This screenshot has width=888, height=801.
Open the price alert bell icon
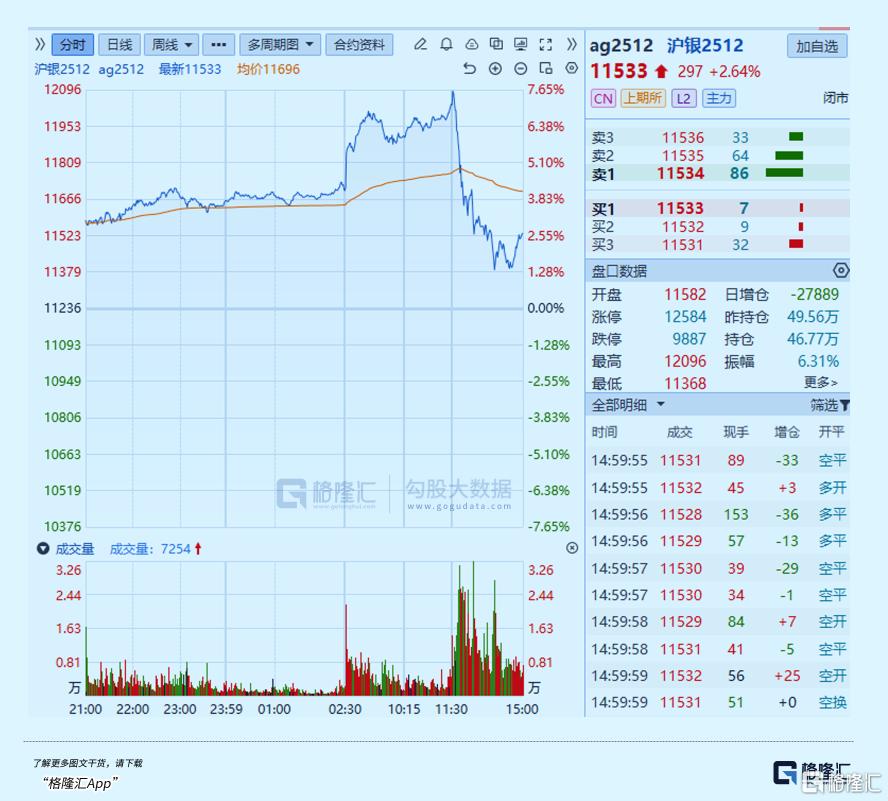(x=446, y=44)
